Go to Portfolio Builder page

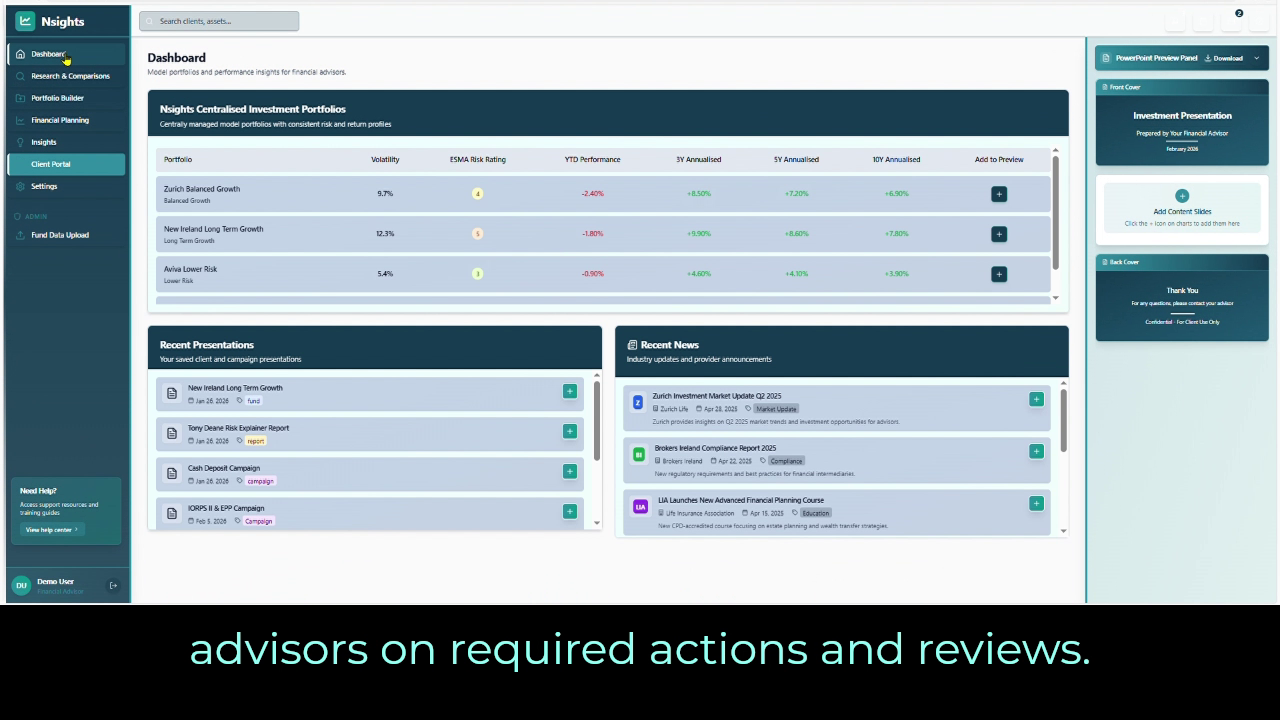[57, 98]
